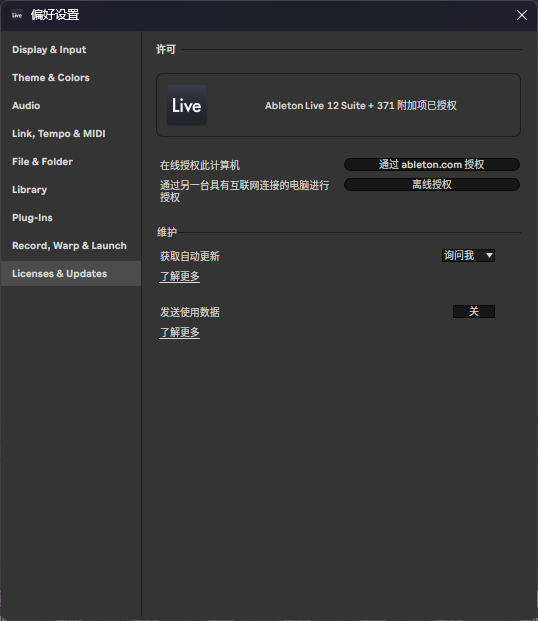Open 了解更多 link under 发送使用数据
Screen dimensions: 538x621
point(179,332)
